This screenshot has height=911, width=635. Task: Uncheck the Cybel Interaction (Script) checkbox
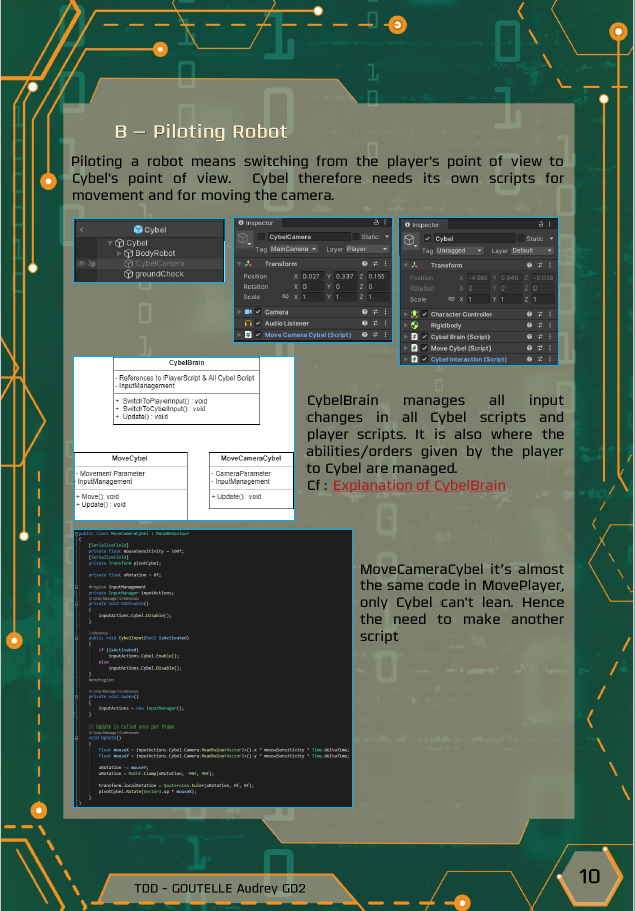click(x=424, y=360)
